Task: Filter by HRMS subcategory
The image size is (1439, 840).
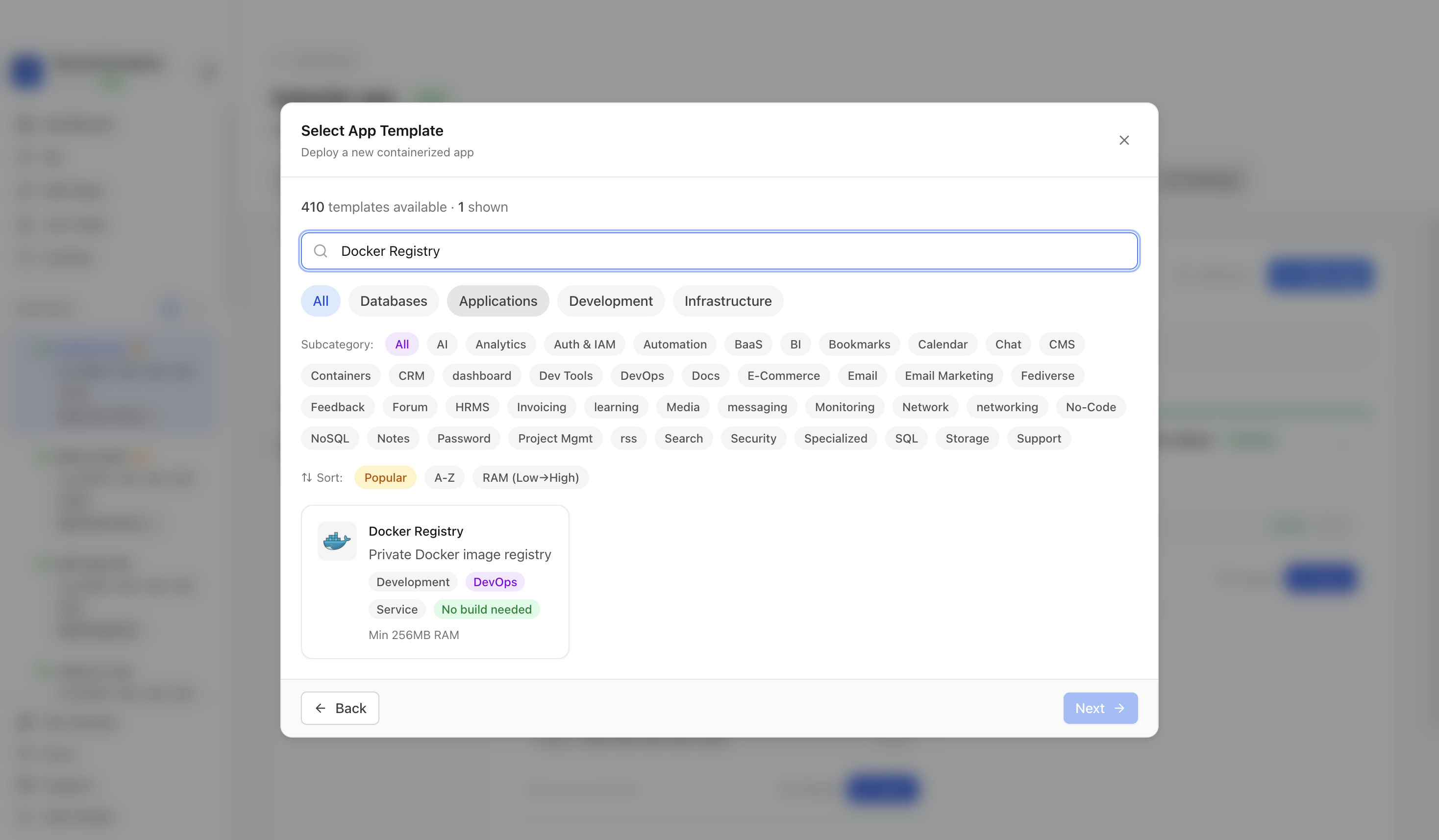Action: (471, 407)
